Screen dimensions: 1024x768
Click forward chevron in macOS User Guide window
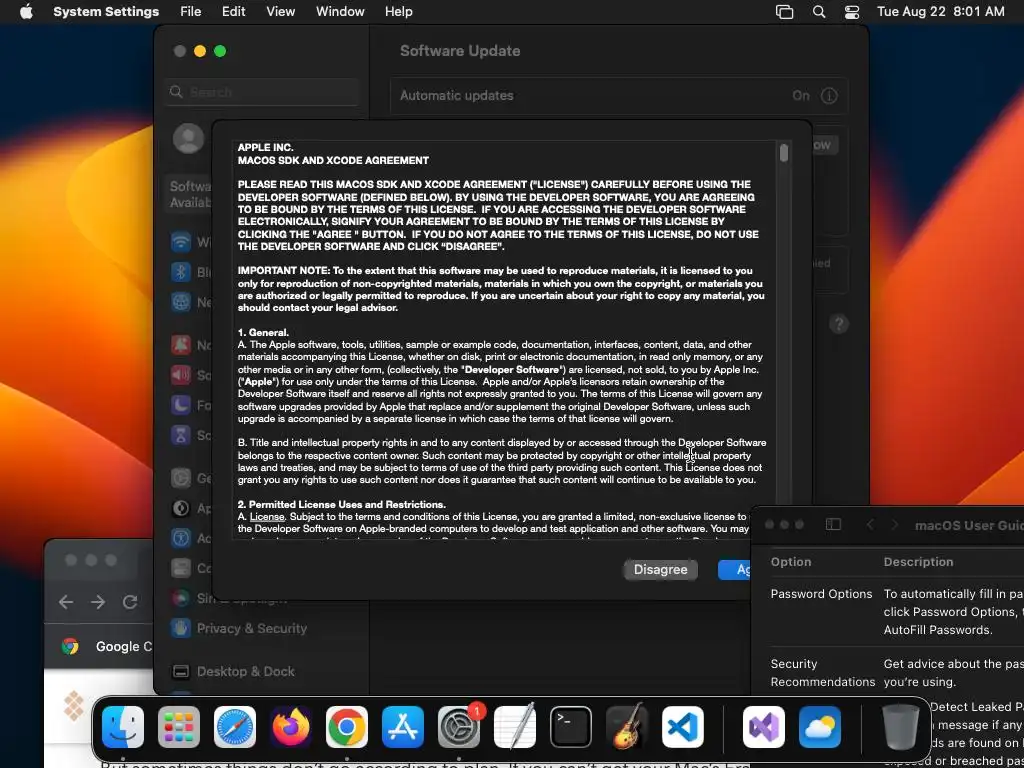point(895,525)
